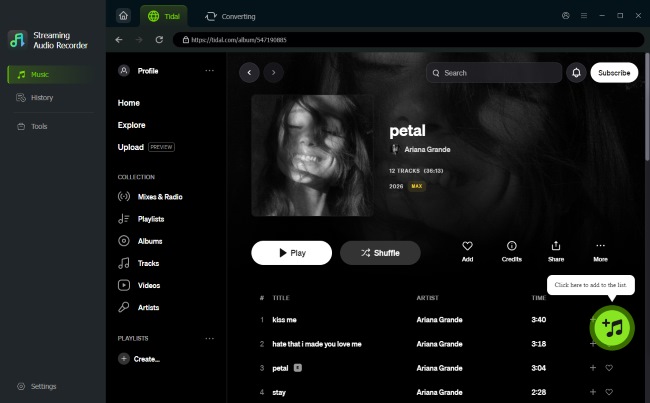Screen dimensions: 650x403
Task: Select the track 'stay'
Action: [279, 392]
